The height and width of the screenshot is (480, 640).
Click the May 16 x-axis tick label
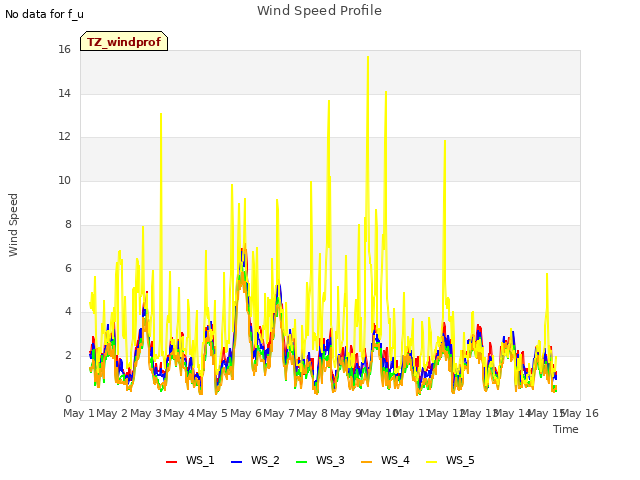580,413
